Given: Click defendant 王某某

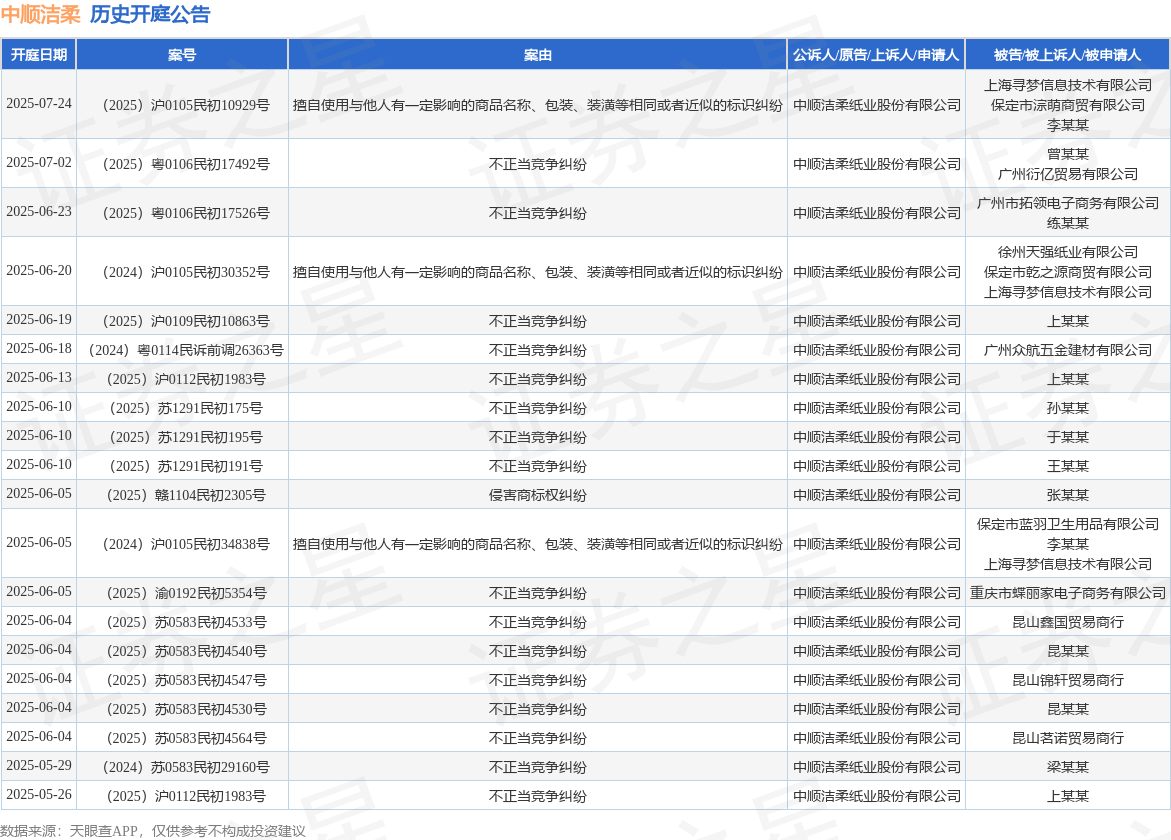Looking at the screenshot, I should [x=1067, y=467].
